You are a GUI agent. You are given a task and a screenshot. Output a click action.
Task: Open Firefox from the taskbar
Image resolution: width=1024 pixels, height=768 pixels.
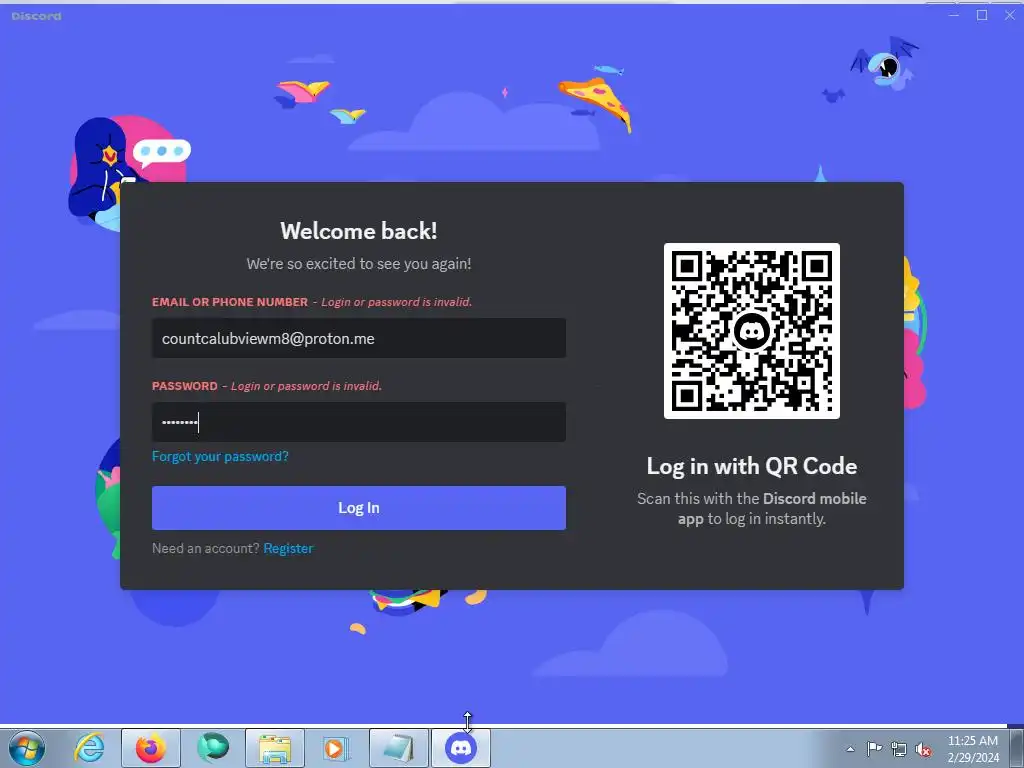151,748
